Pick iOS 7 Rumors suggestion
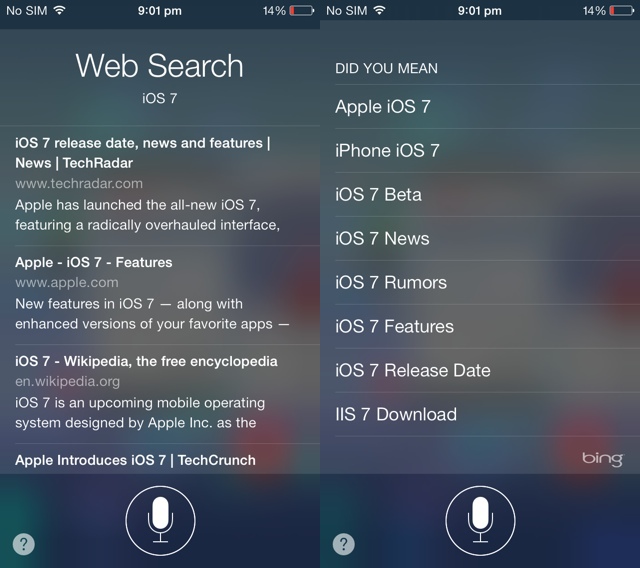The height and width of the screenshot is (568, 640). coord(487,282)
